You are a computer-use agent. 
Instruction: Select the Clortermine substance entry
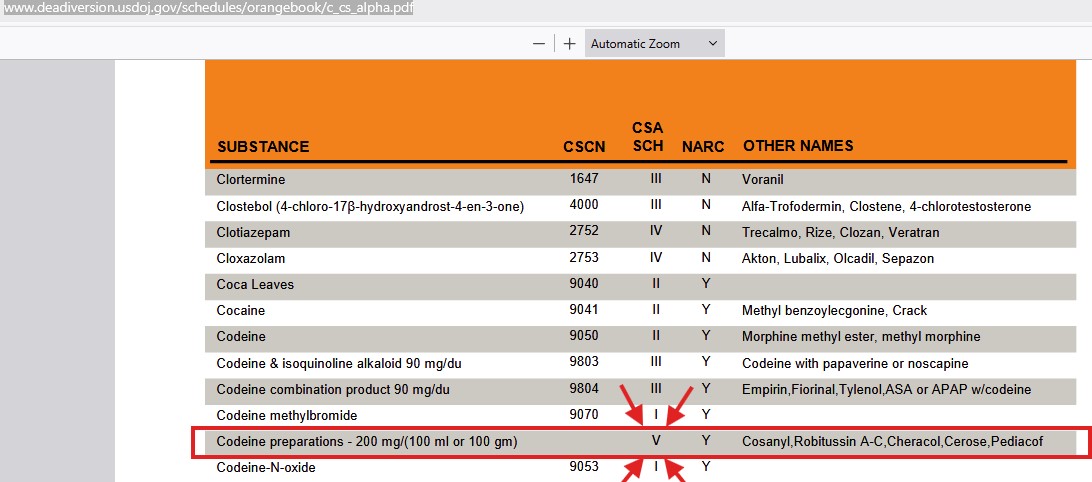point(251,180)
